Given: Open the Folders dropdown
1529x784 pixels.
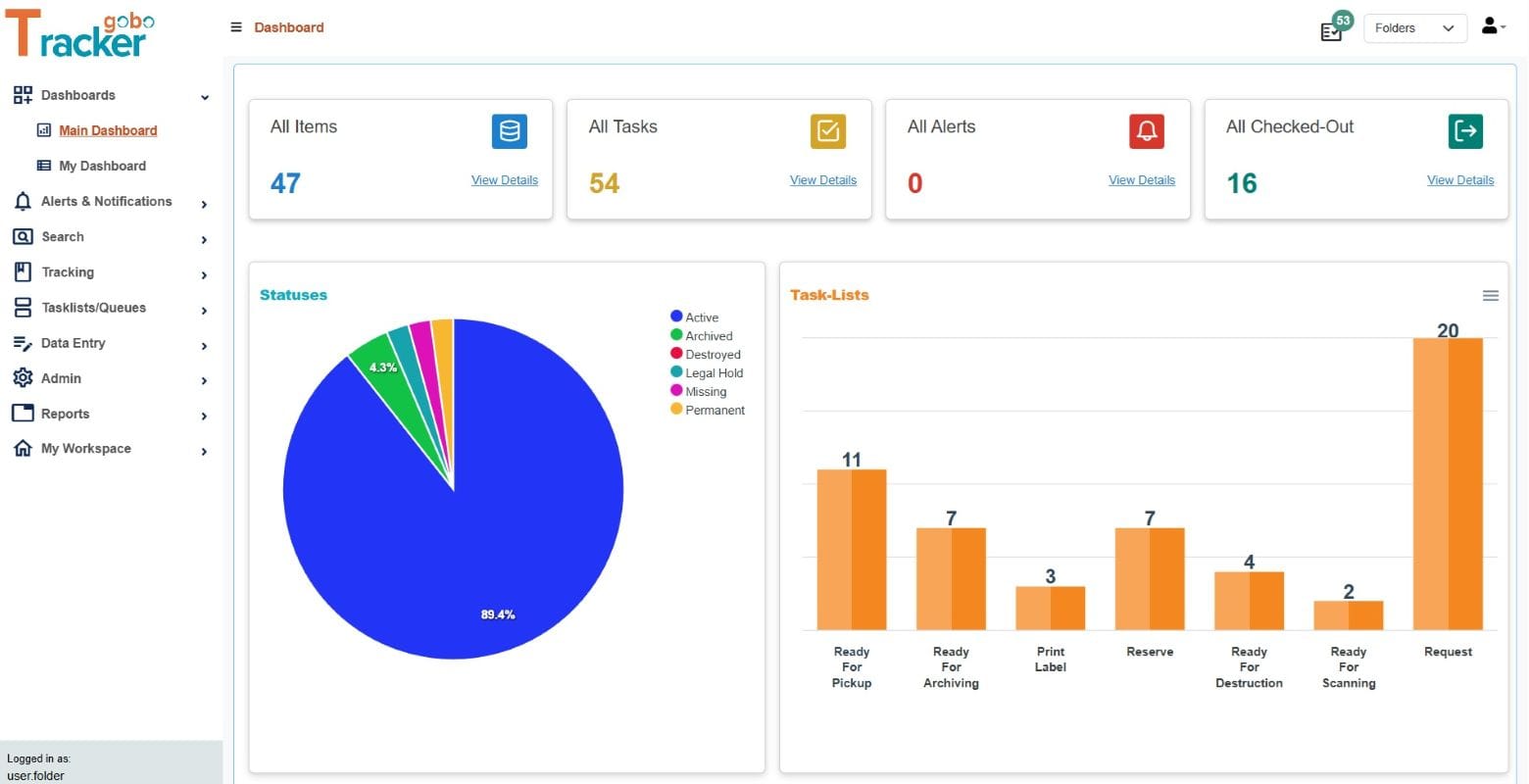Looking at the screenshot, I should point(1414,27).
